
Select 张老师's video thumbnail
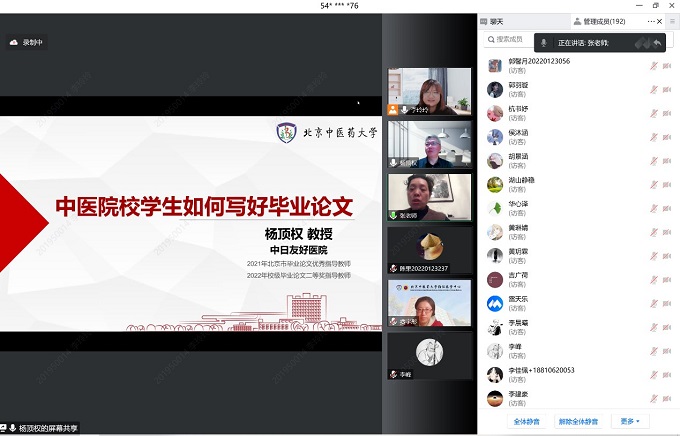(x=429, y=195)
